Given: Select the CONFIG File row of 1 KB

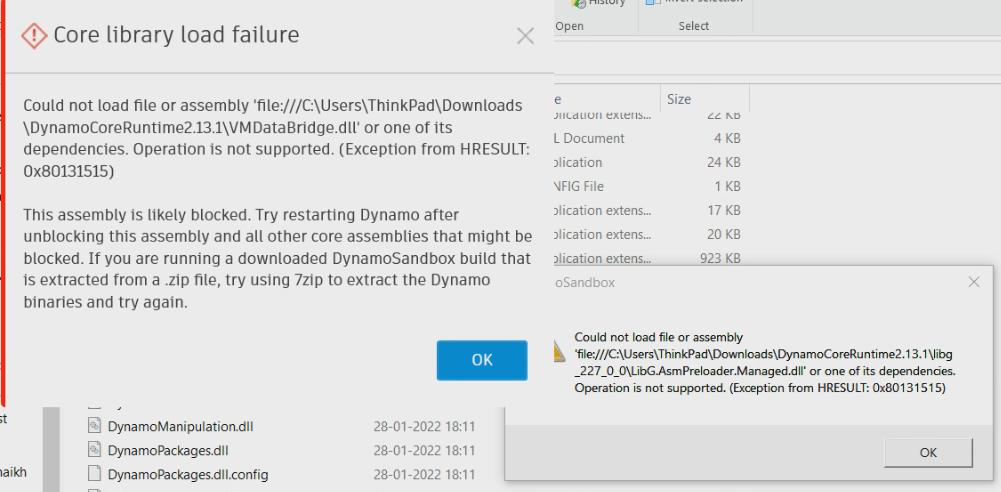Looking at the screenshot, I should 648,186.
